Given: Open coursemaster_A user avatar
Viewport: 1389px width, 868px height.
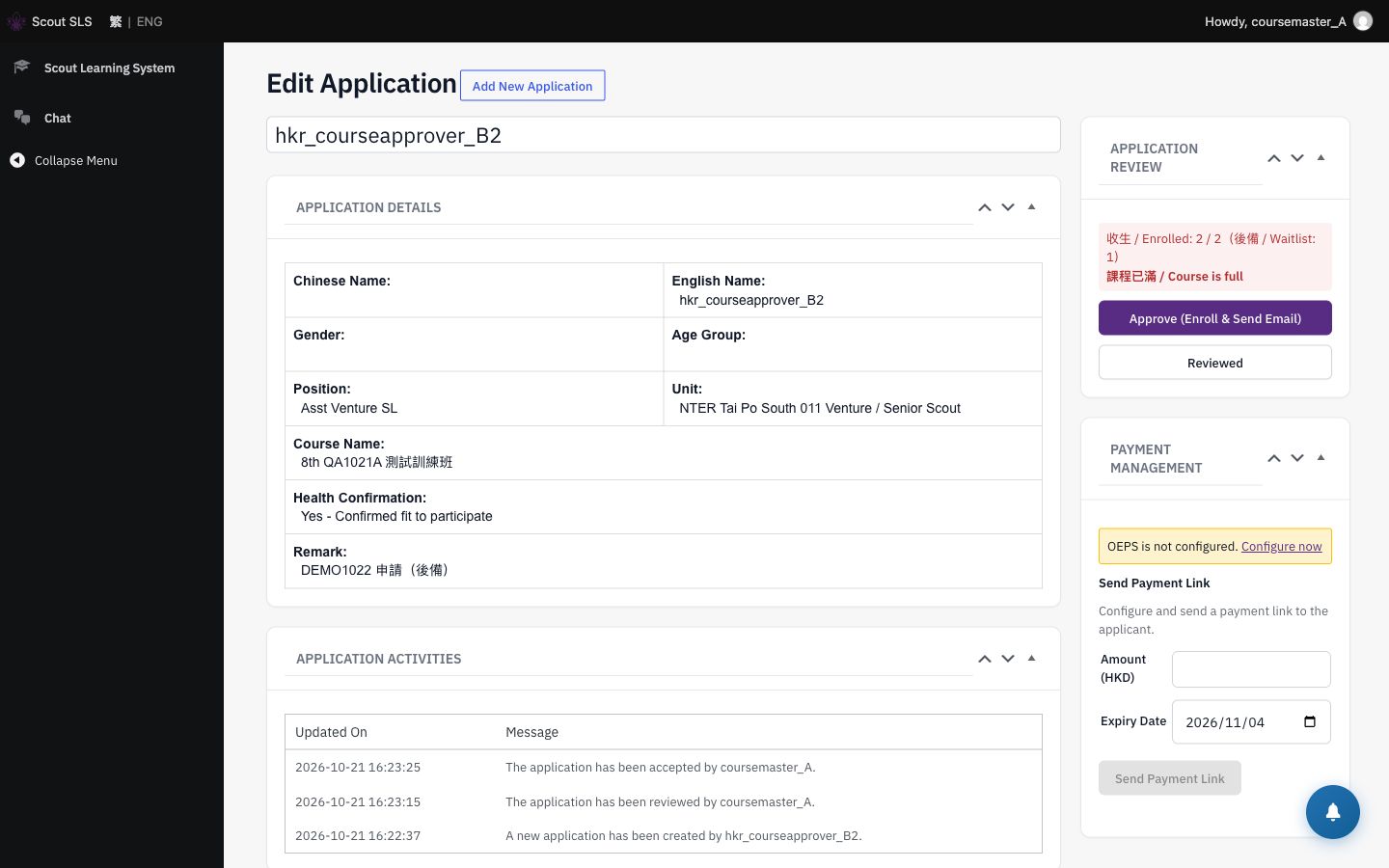Looking at the screenshot, I should coord(1363,21).
